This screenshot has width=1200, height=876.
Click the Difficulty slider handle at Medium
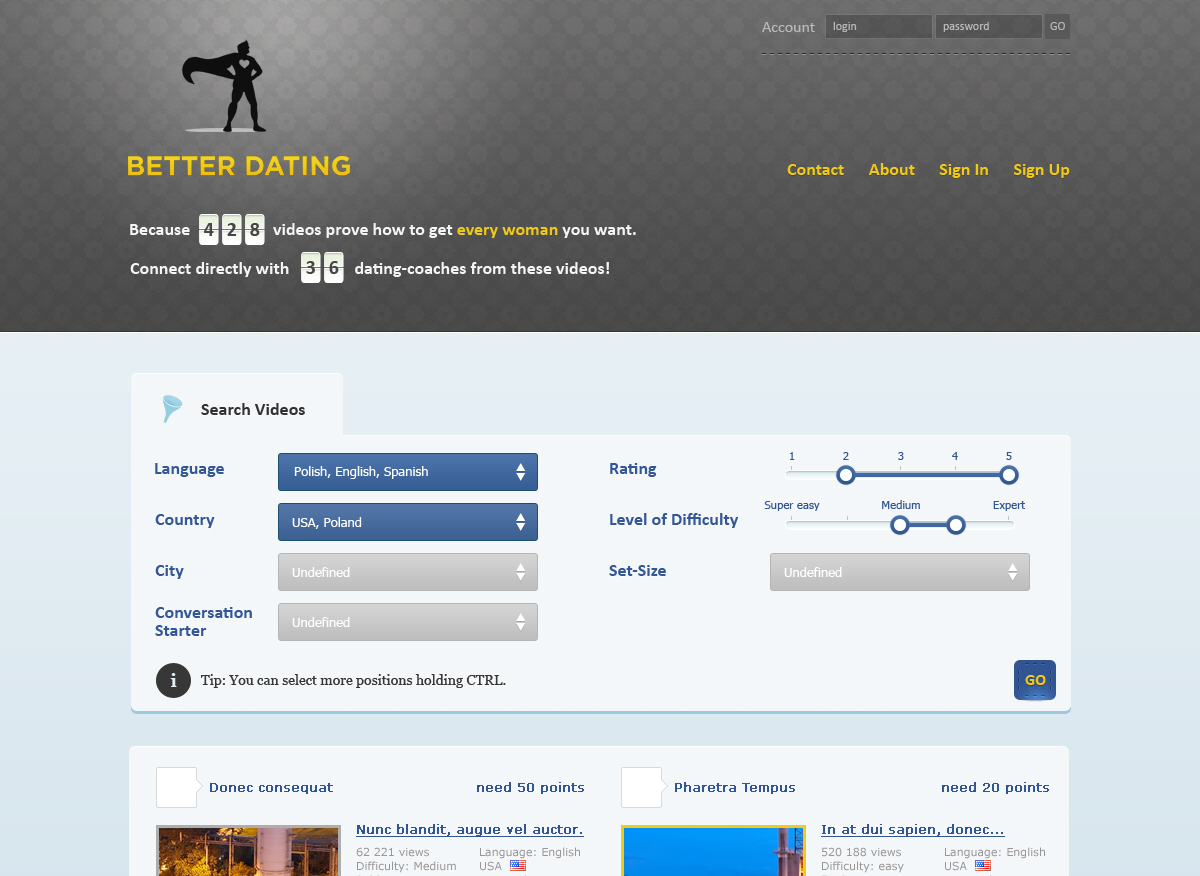(900, 525)
